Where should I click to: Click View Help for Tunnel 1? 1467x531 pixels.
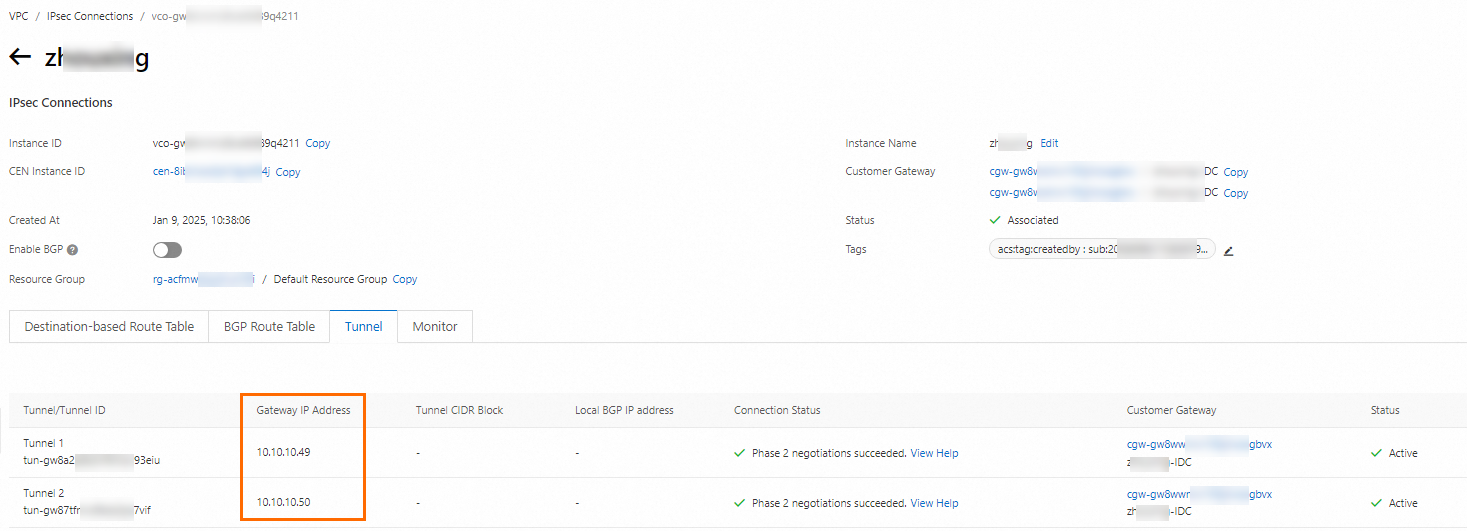(934, 454)
